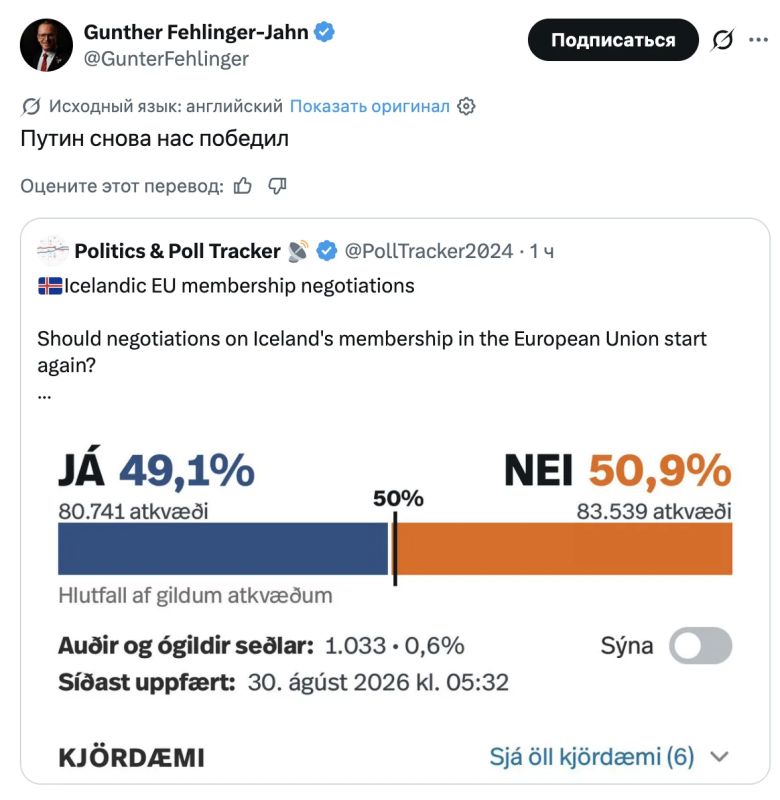The height and width of the screenshot is (800, 780).
Task: Toggle the Sýna switch
Action: [700, 645]
